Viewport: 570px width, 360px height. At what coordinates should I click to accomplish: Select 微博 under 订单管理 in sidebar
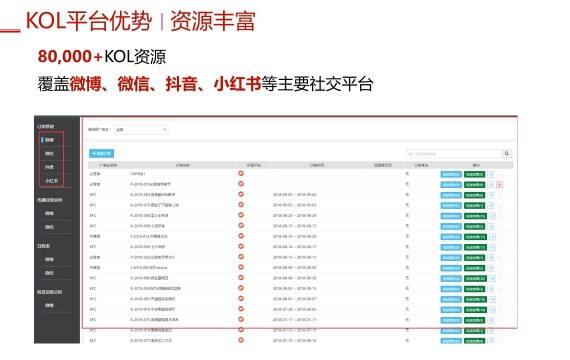50,140
